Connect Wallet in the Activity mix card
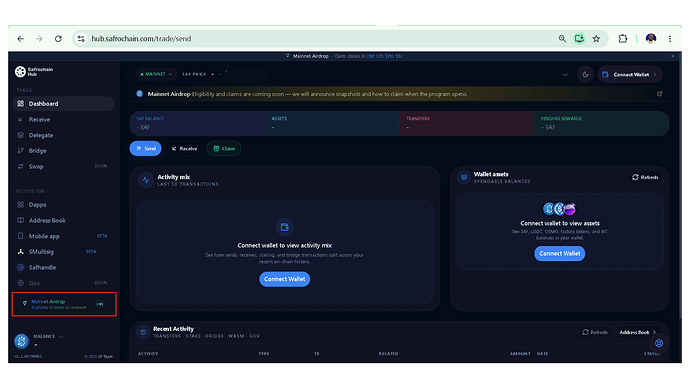The width and height of the screenshot is (690, 388). [285, 279]
